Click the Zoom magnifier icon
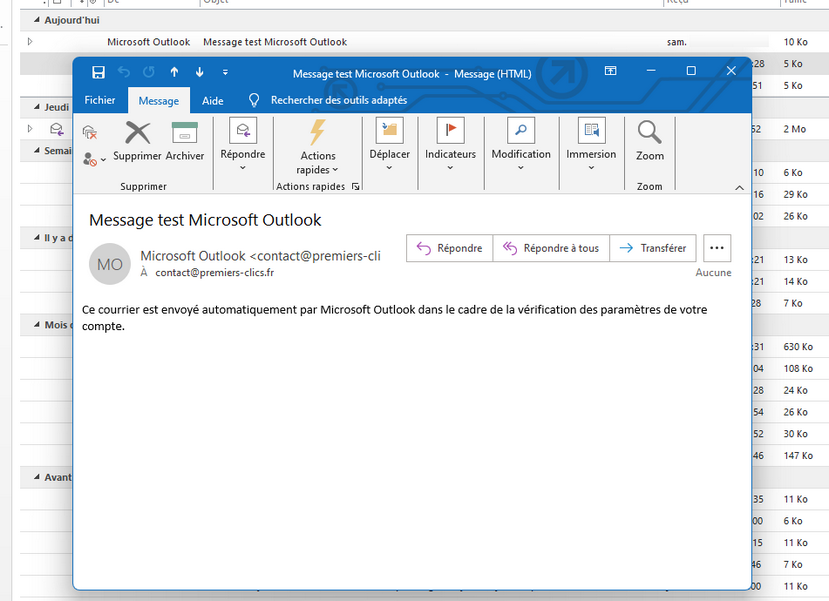 (x=649, y=132)
